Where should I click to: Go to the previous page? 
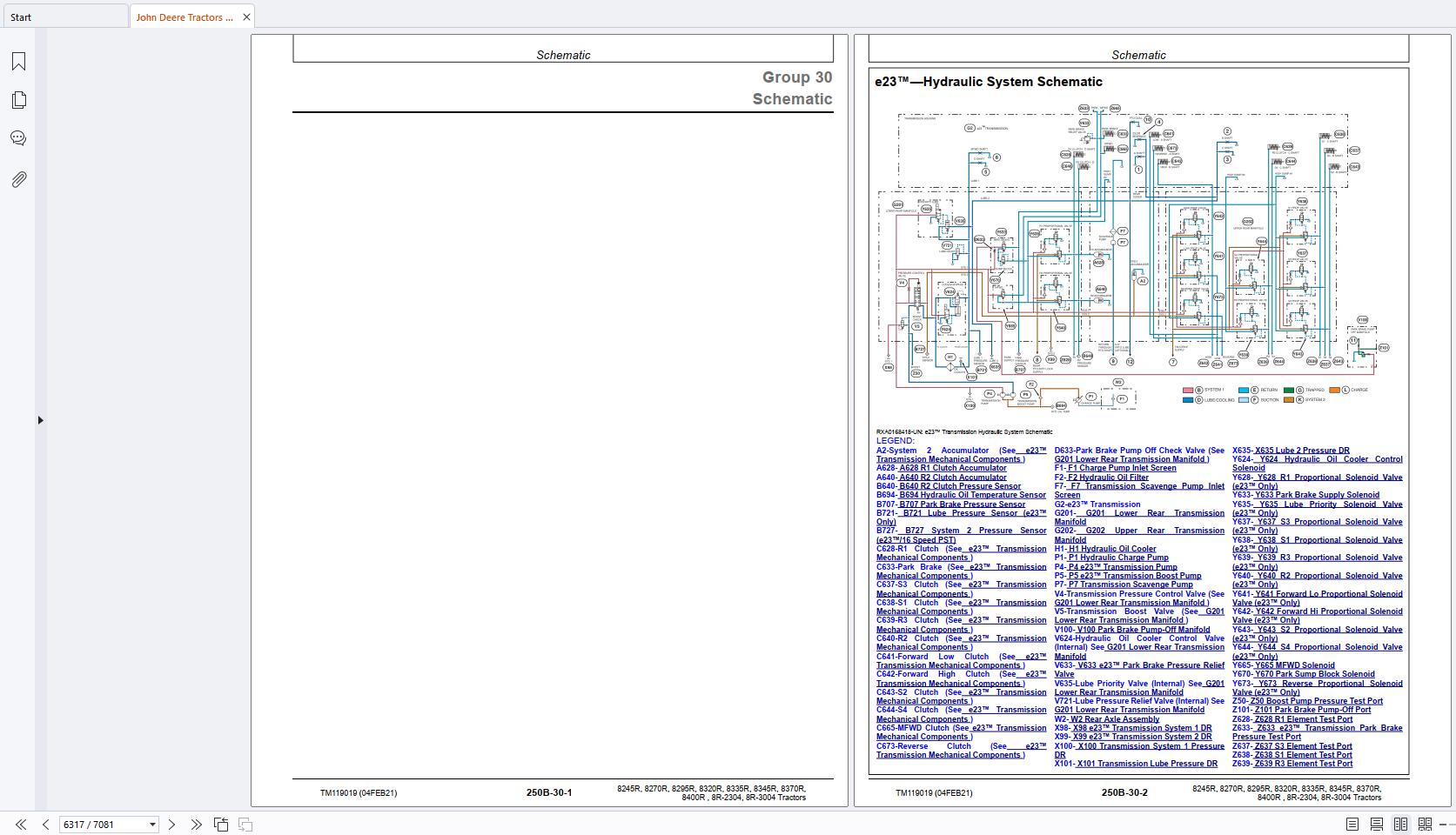click(x=45, y=825)
